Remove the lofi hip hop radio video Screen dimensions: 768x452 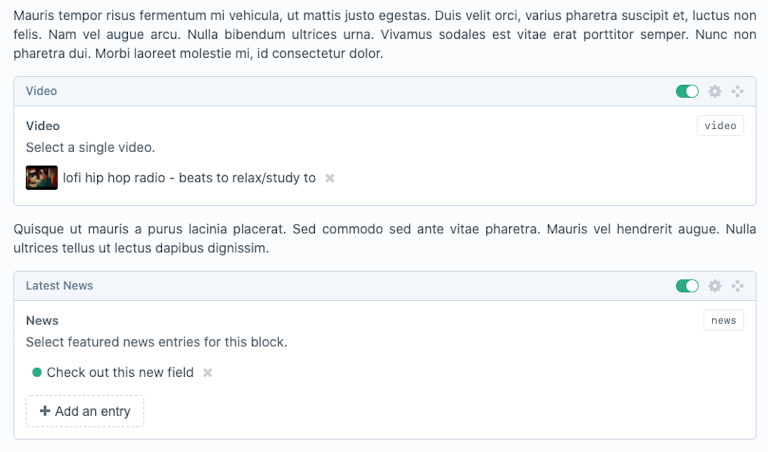pyautogui.click(x=330, y=178)
